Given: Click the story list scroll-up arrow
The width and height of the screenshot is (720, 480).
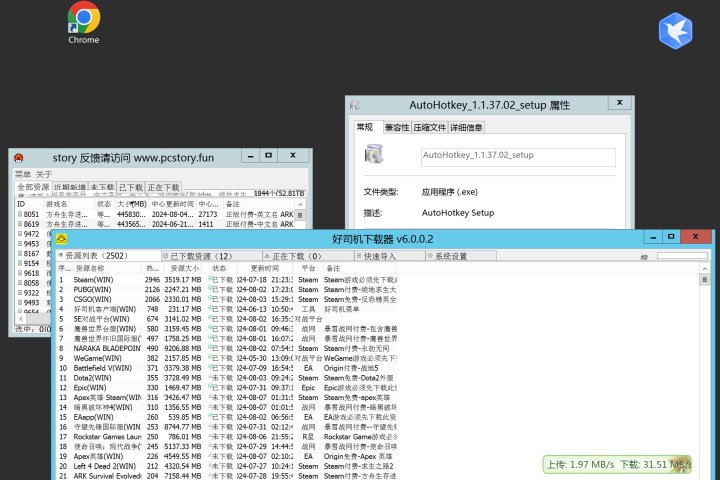Looking at the screenshot, I should pos(300,204).
